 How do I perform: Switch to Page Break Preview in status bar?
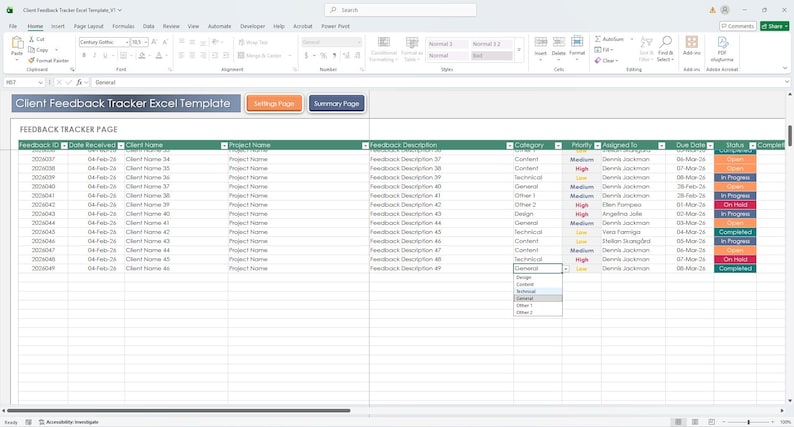(x=711, y=422)
